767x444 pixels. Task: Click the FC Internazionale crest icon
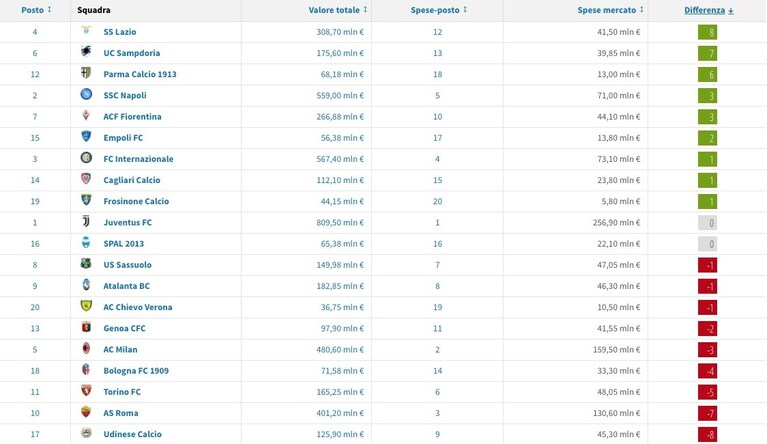(86, 158)
